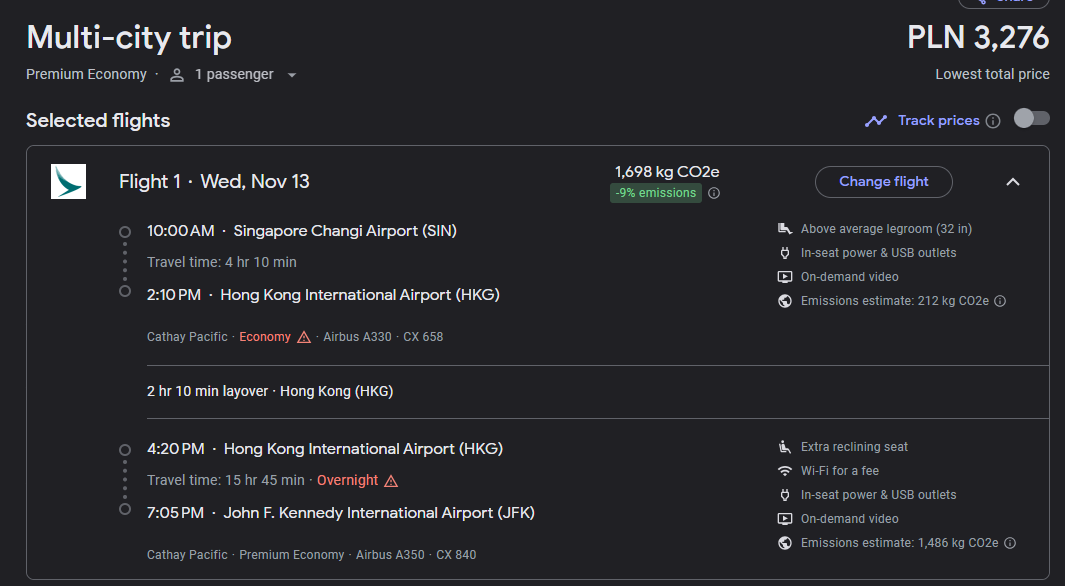Click the CX 840 flight number
Screen dimensions: 1065x586
(456, 555)
